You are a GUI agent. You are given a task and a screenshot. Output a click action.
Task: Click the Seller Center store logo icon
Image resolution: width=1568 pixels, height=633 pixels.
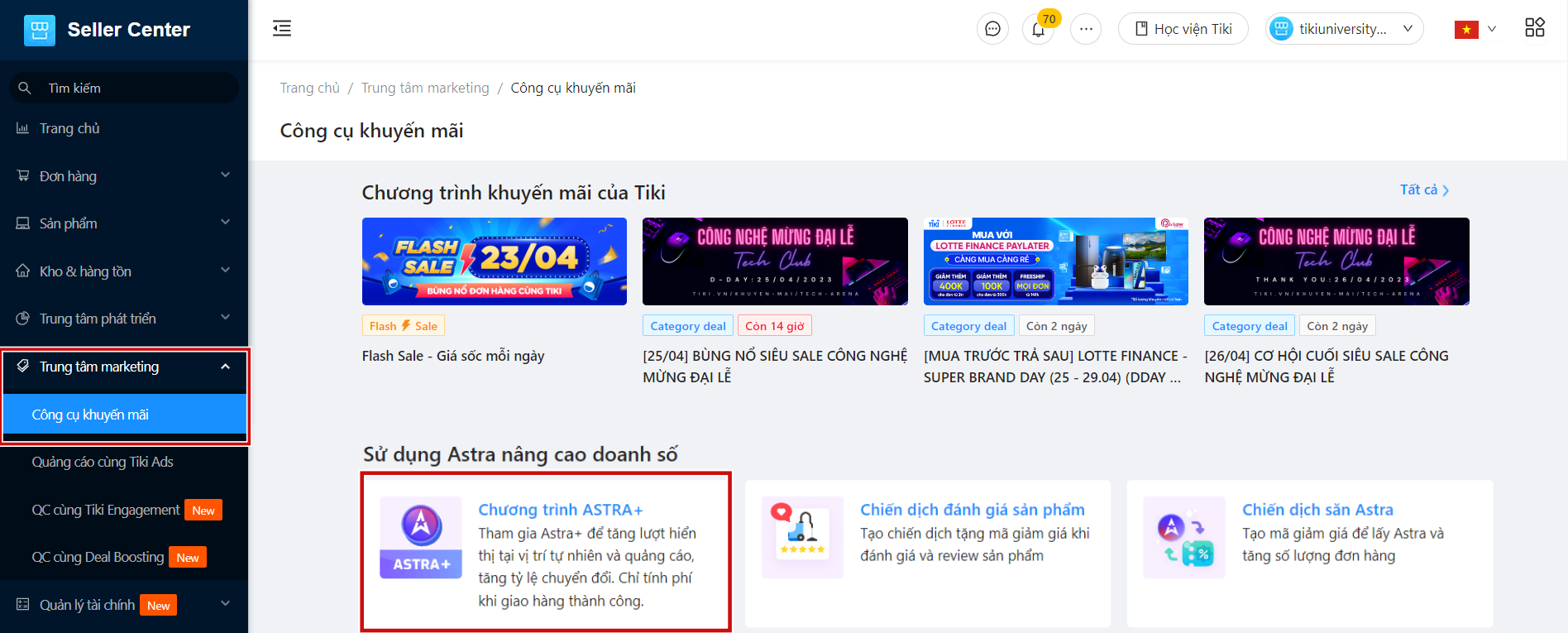40,30
